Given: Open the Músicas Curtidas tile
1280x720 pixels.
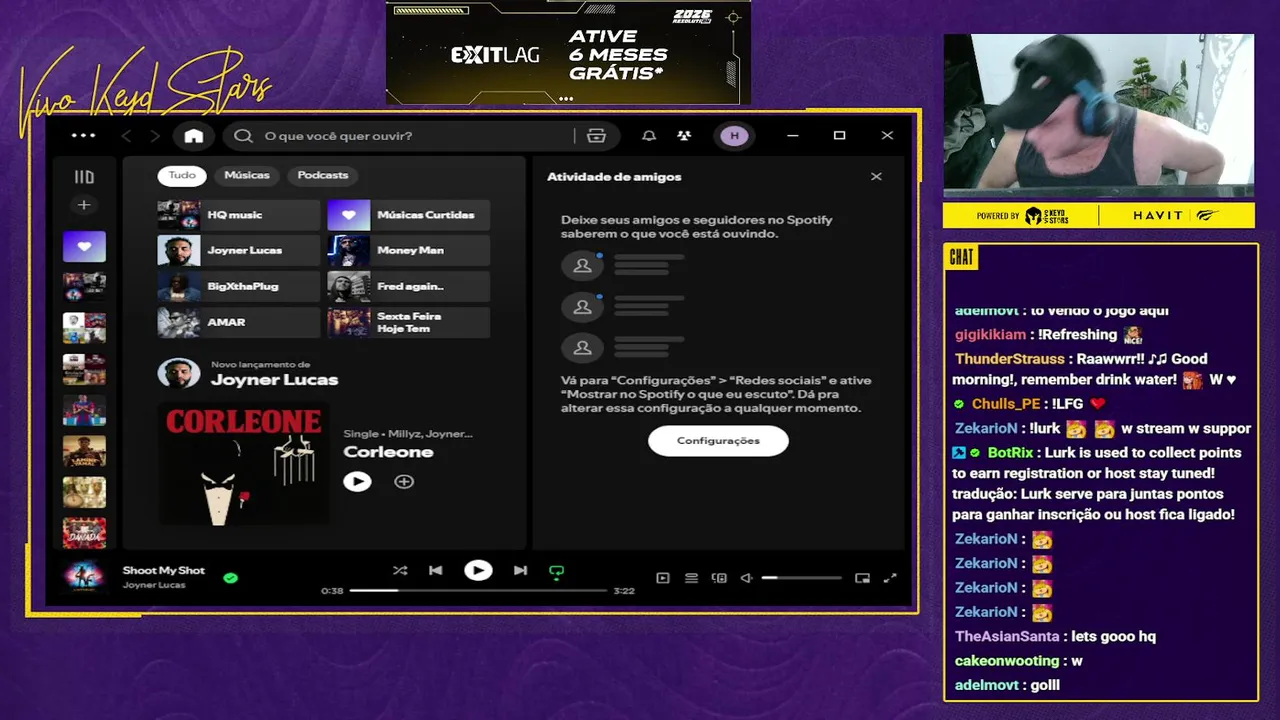Looking at the screenshot, I should coord(408,215).
